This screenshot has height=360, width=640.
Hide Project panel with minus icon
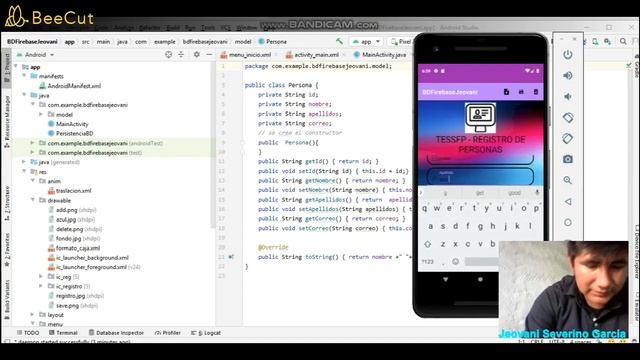point(209,54)
